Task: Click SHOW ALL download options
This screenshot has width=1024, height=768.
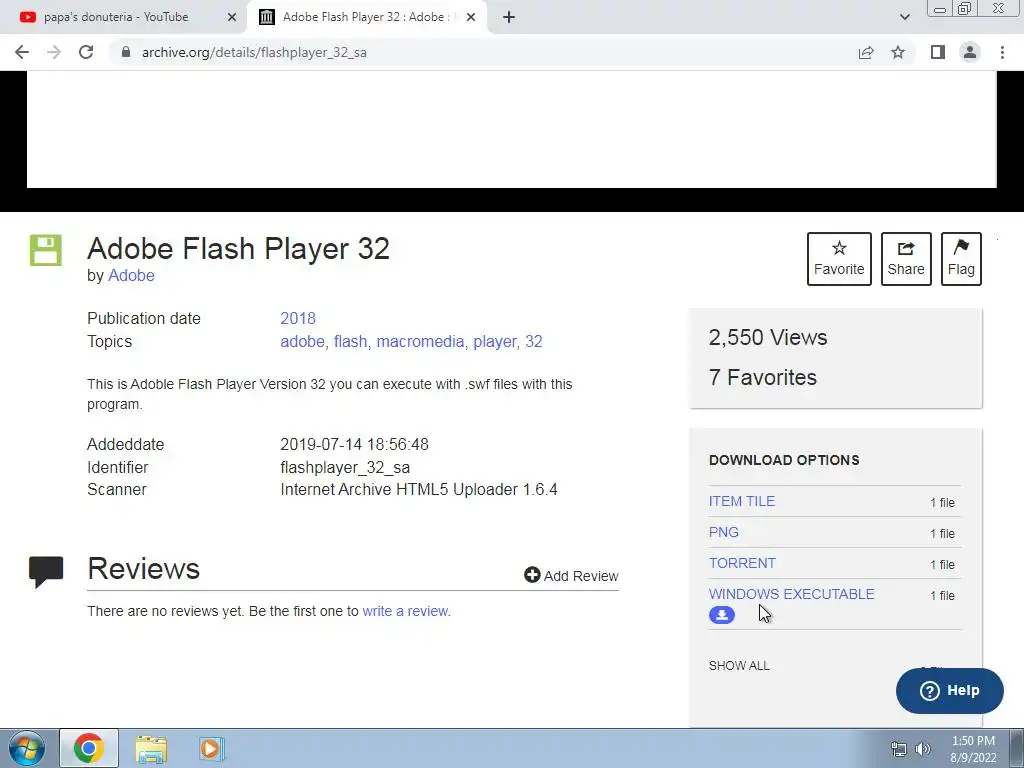Action: (739, 665)
